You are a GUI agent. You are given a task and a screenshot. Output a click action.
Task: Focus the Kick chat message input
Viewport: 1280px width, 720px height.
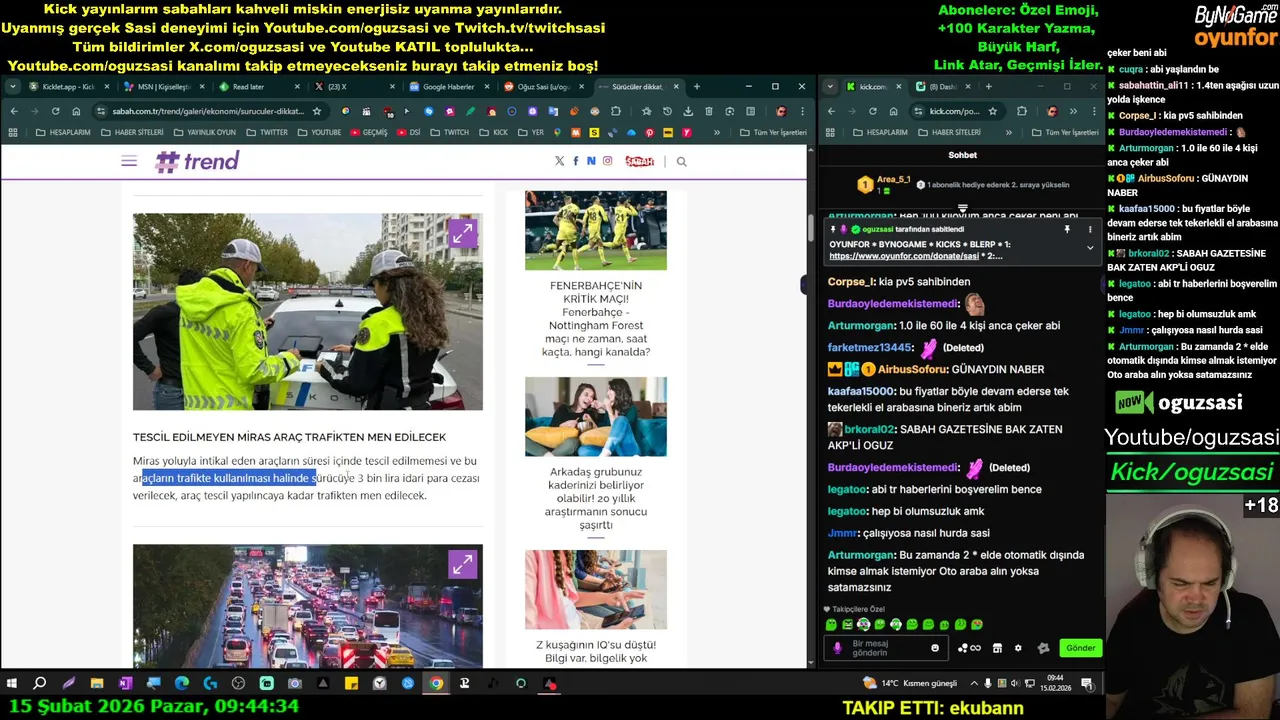pos(888,648)
